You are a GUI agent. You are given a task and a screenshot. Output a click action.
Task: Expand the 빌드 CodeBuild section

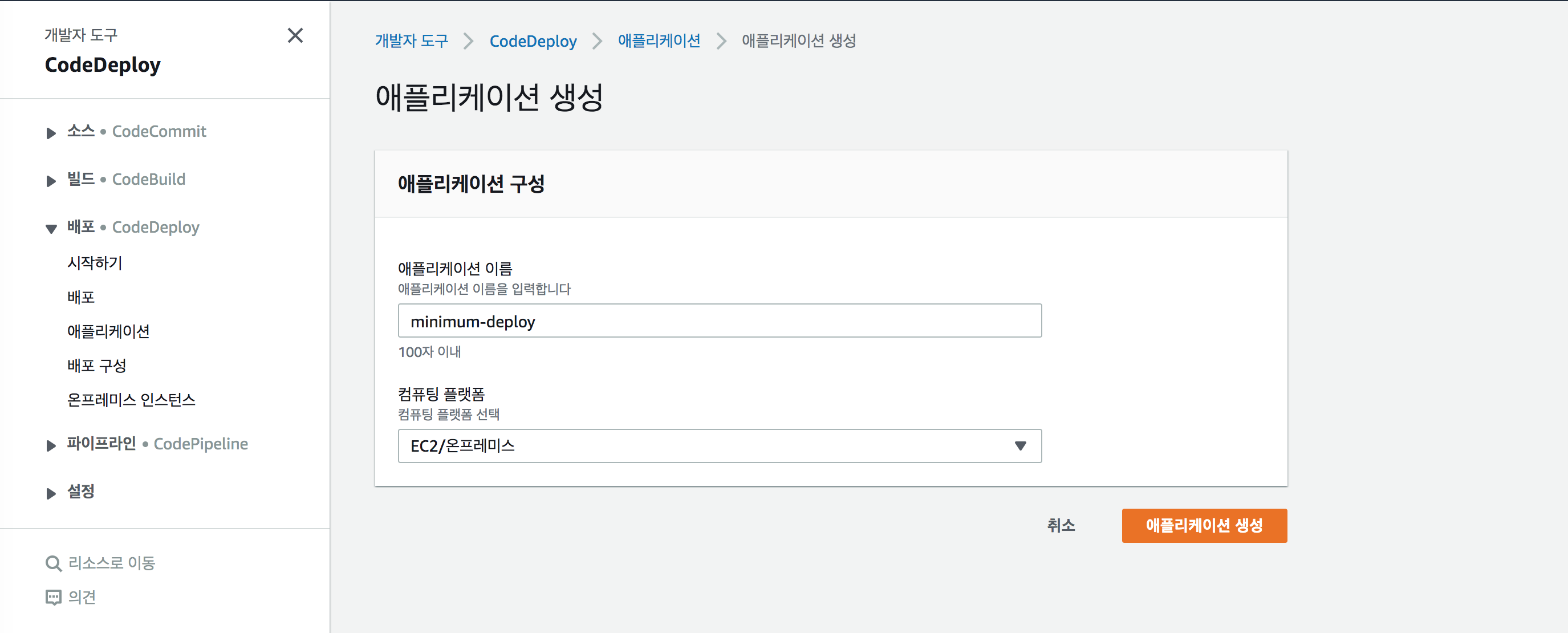click(51, 181)
